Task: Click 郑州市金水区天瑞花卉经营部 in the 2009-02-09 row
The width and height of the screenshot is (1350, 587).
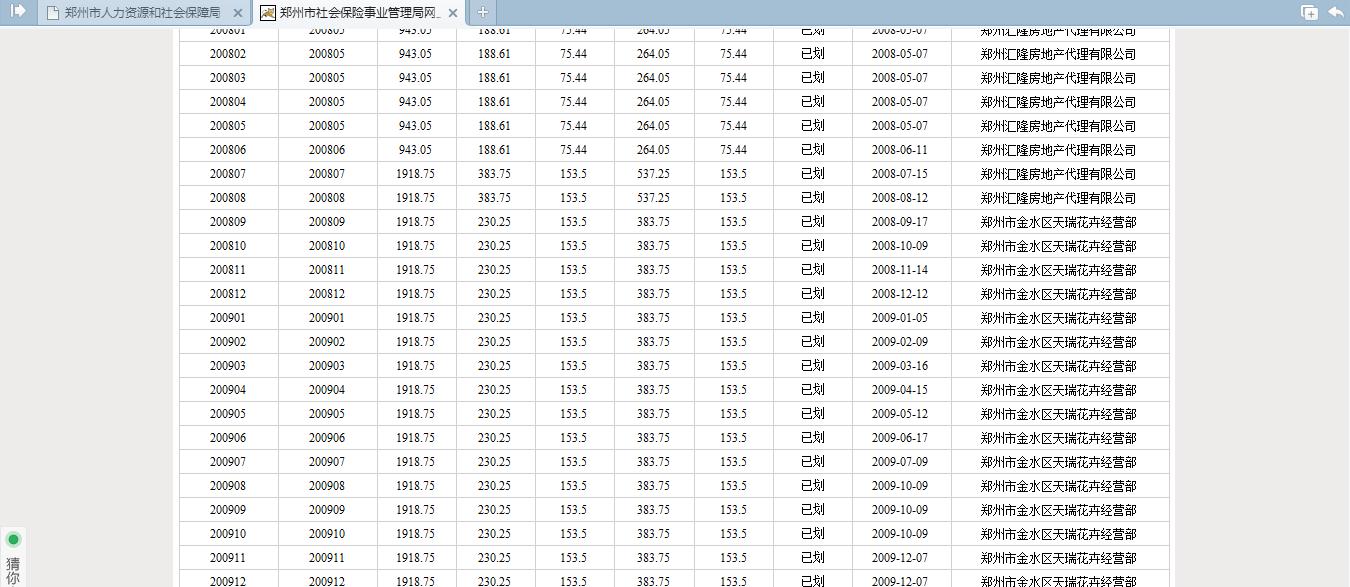Action: click(x=1058, y=342)
